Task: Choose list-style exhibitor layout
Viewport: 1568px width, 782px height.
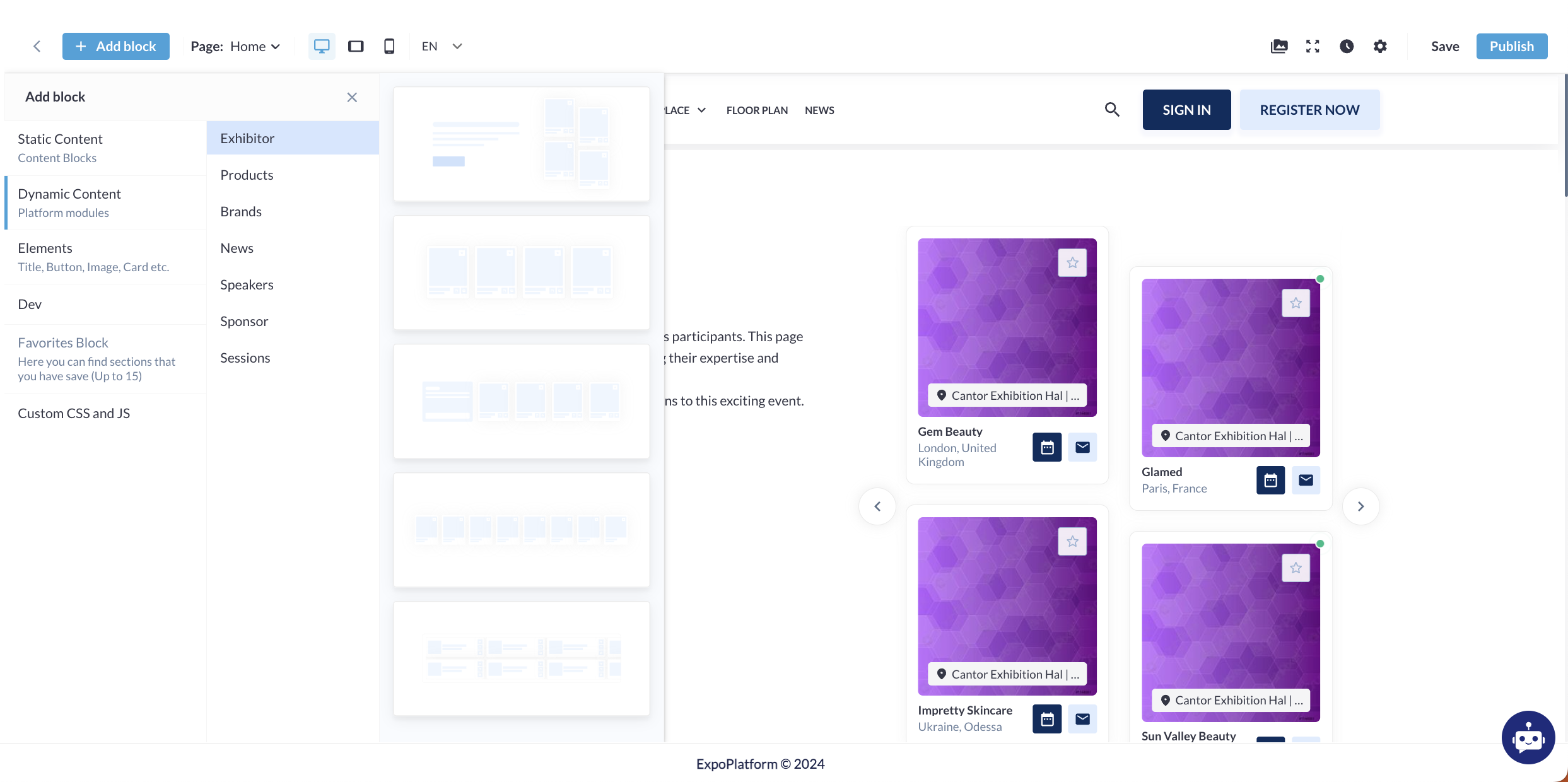Action: [x=522, y=659]
